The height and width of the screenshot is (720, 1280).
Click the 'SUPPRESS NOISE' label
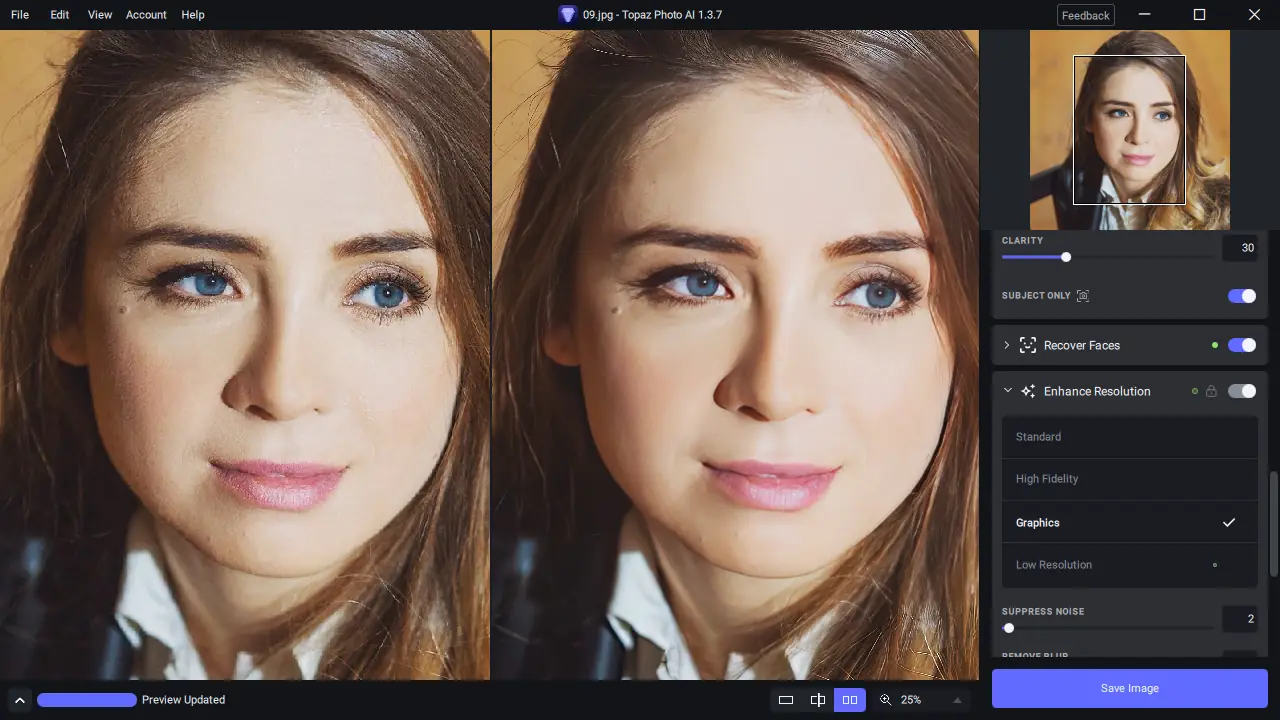pos(1043,612)
